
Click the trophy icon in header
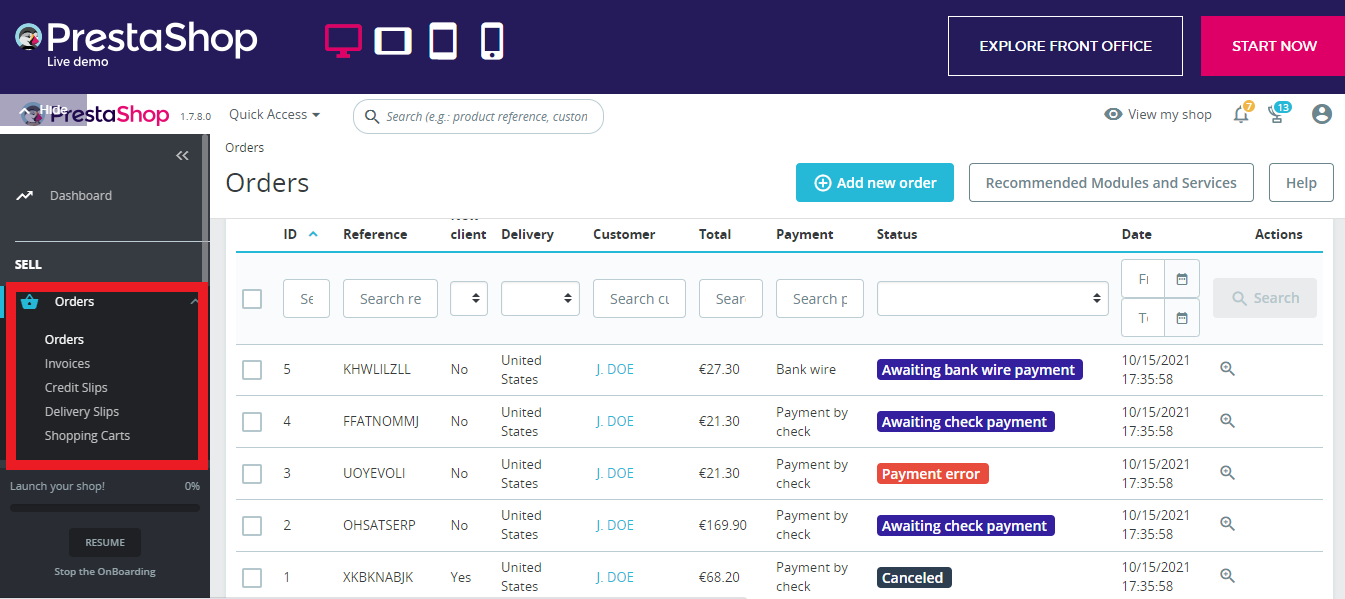1277,114
